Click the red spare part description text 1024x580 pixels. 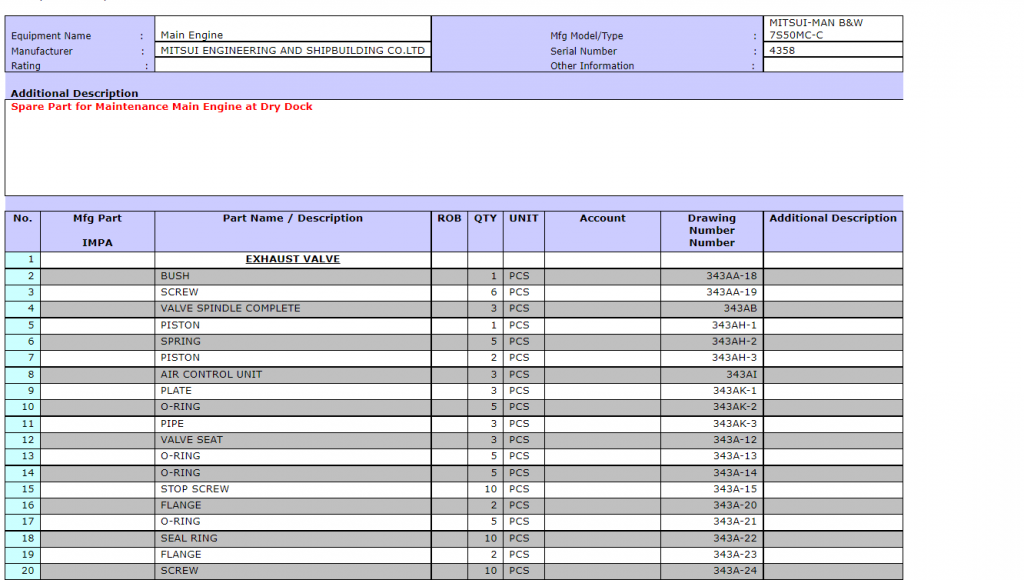coord(162,107)
